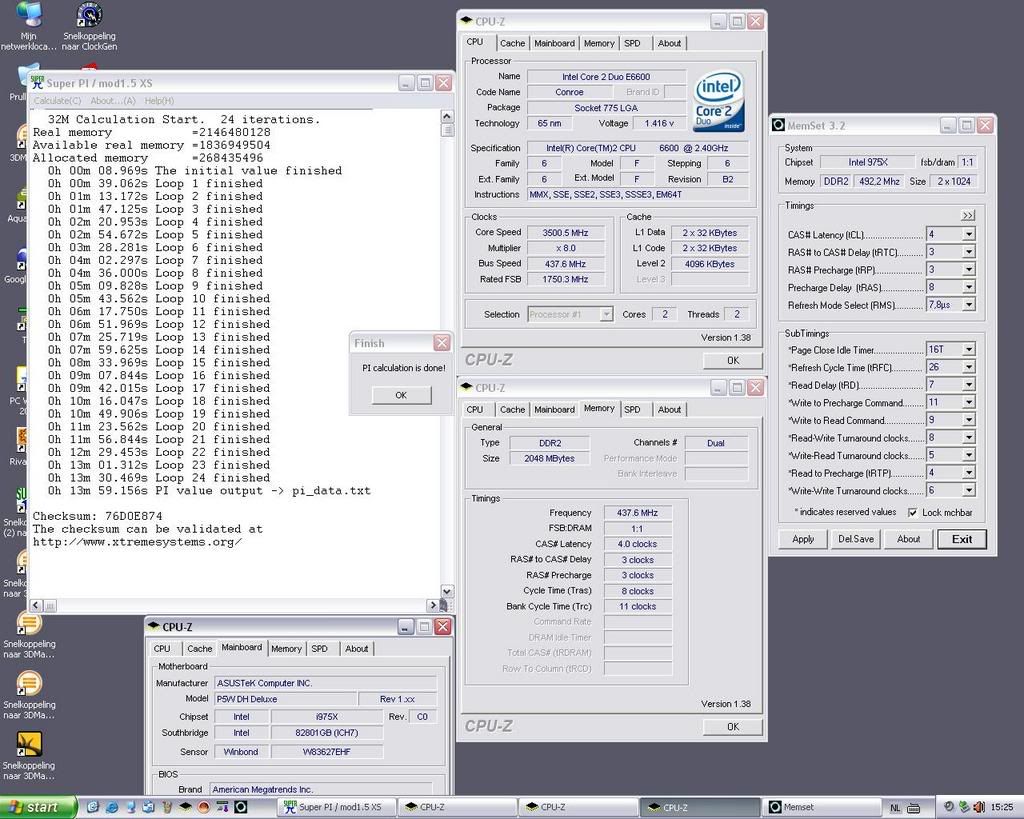Image resolution: width=1024 pixels, height=819 pixels.
Task: Click the Internet Explorer quick launch icon
Action: 112,807
